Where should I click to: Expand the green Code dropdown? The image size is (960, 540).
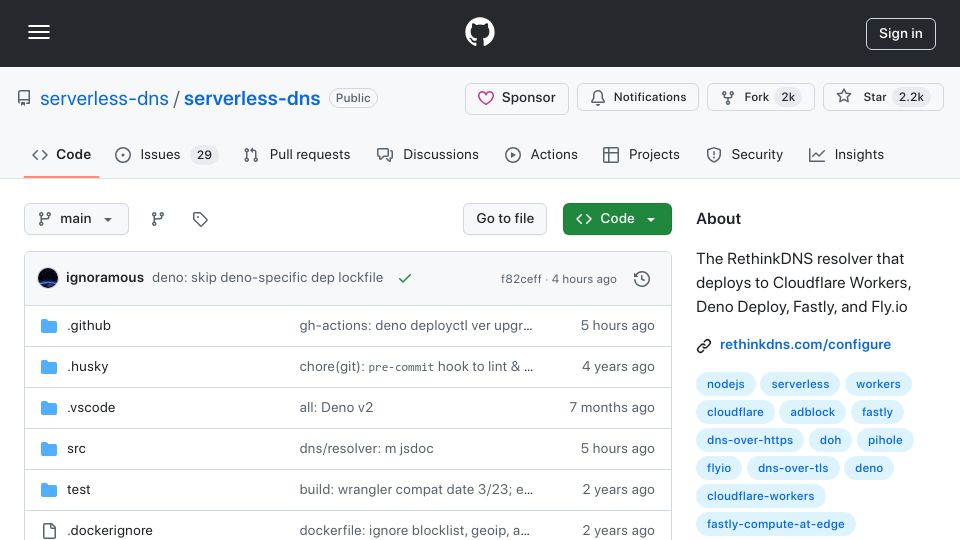click(x=617, y=219)
